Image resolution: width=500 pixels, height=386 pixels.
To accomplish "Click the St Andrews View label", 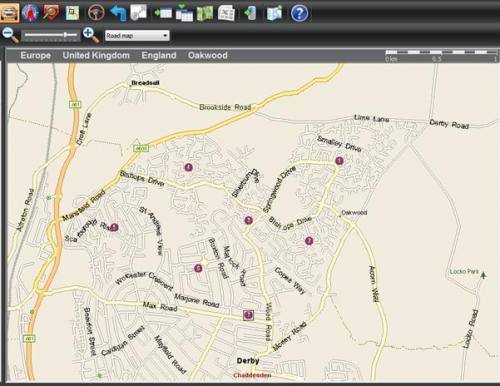I will pyautogui.click(x=151, y=231).
